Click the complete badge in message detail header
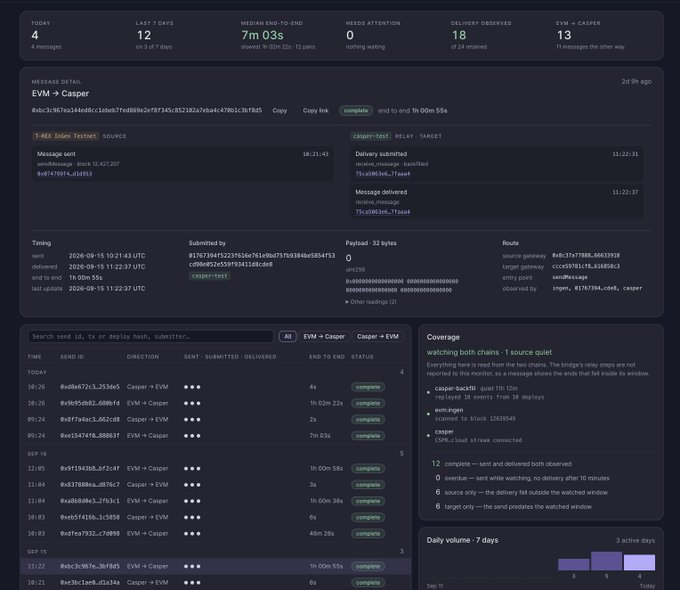Image resolution: width=680 pixels, height=590 pixels. pyautogui.click(x=356, y=111)
